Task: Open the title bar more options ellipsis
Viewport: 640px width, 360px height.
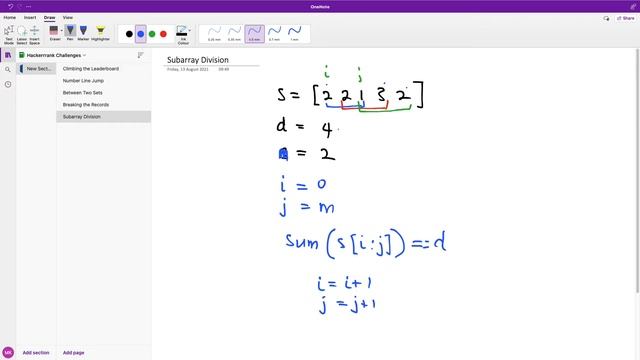Action: click(29, 7)
